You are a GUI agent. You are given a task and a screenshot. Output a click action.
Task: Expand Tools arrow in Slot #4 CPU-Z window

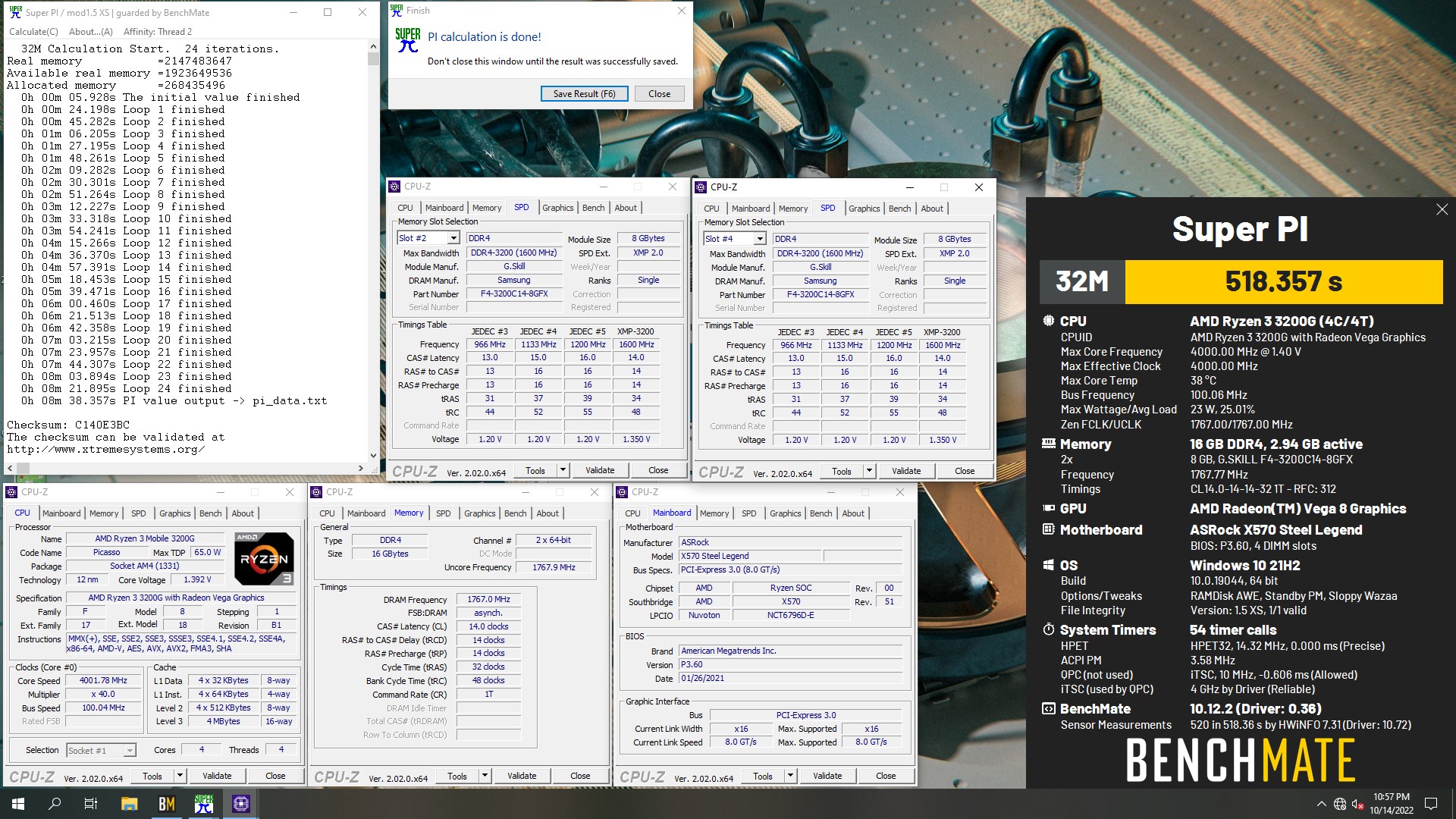[869, 471]
